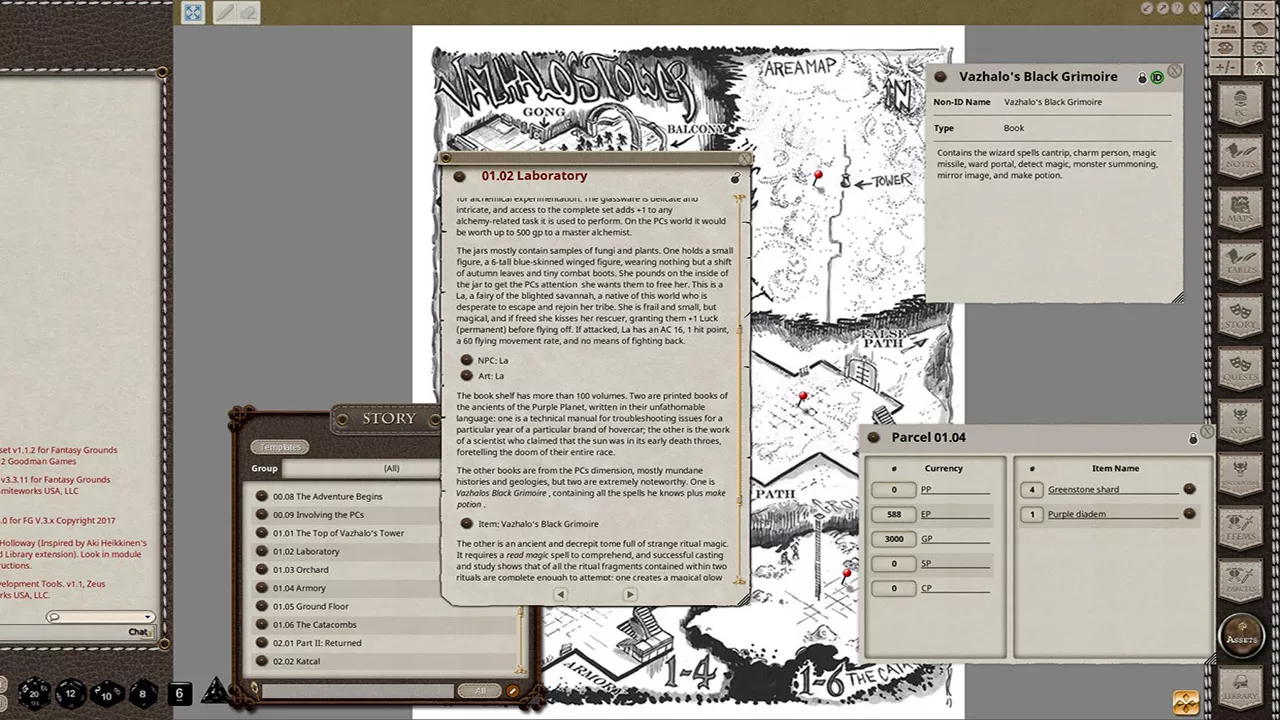Open the Encounters sidebar button
This screenshot has height=720, width=1280.
1241,478
